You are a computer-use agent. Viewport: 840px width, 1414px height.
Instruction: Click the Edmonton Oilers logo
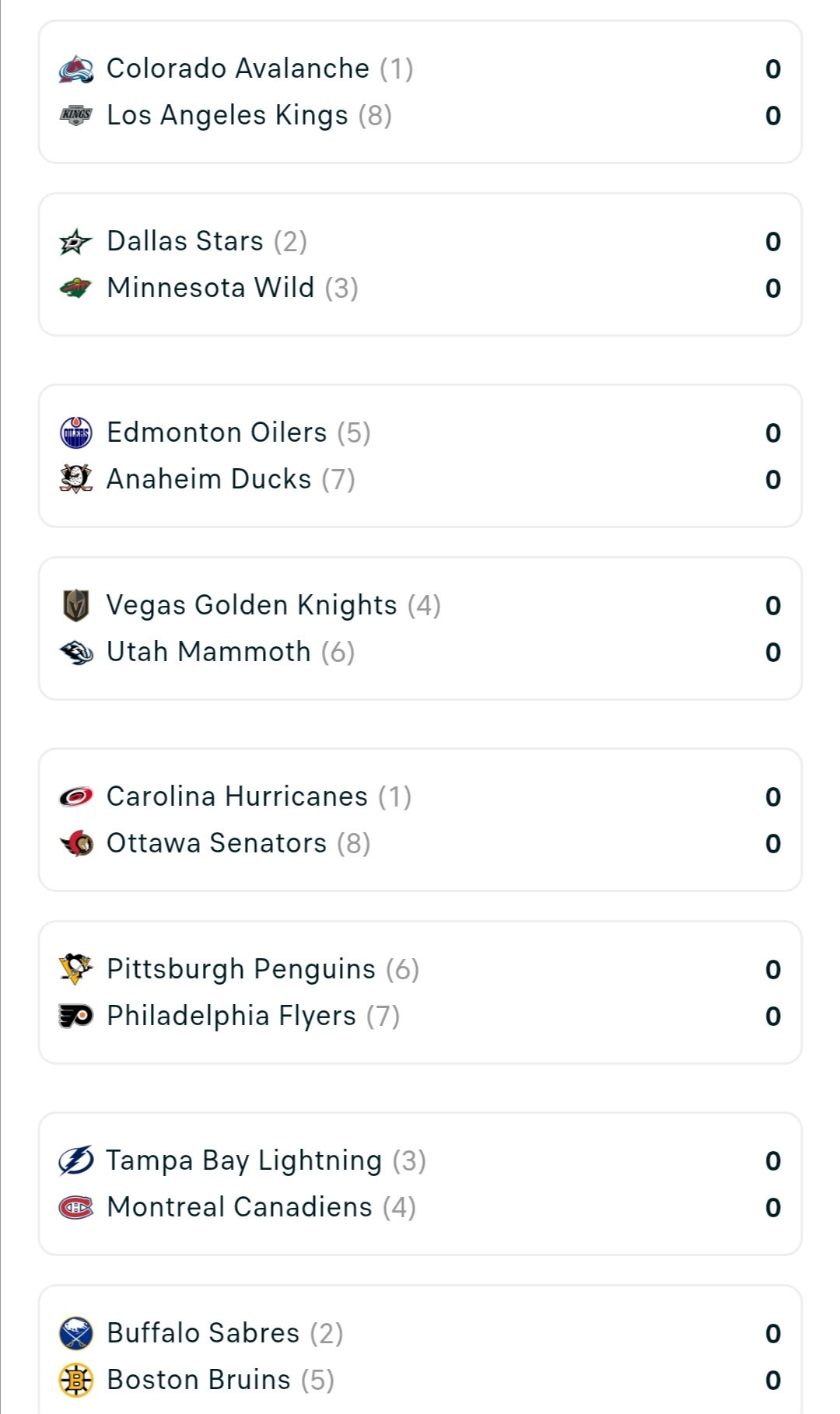pos(76,433)
